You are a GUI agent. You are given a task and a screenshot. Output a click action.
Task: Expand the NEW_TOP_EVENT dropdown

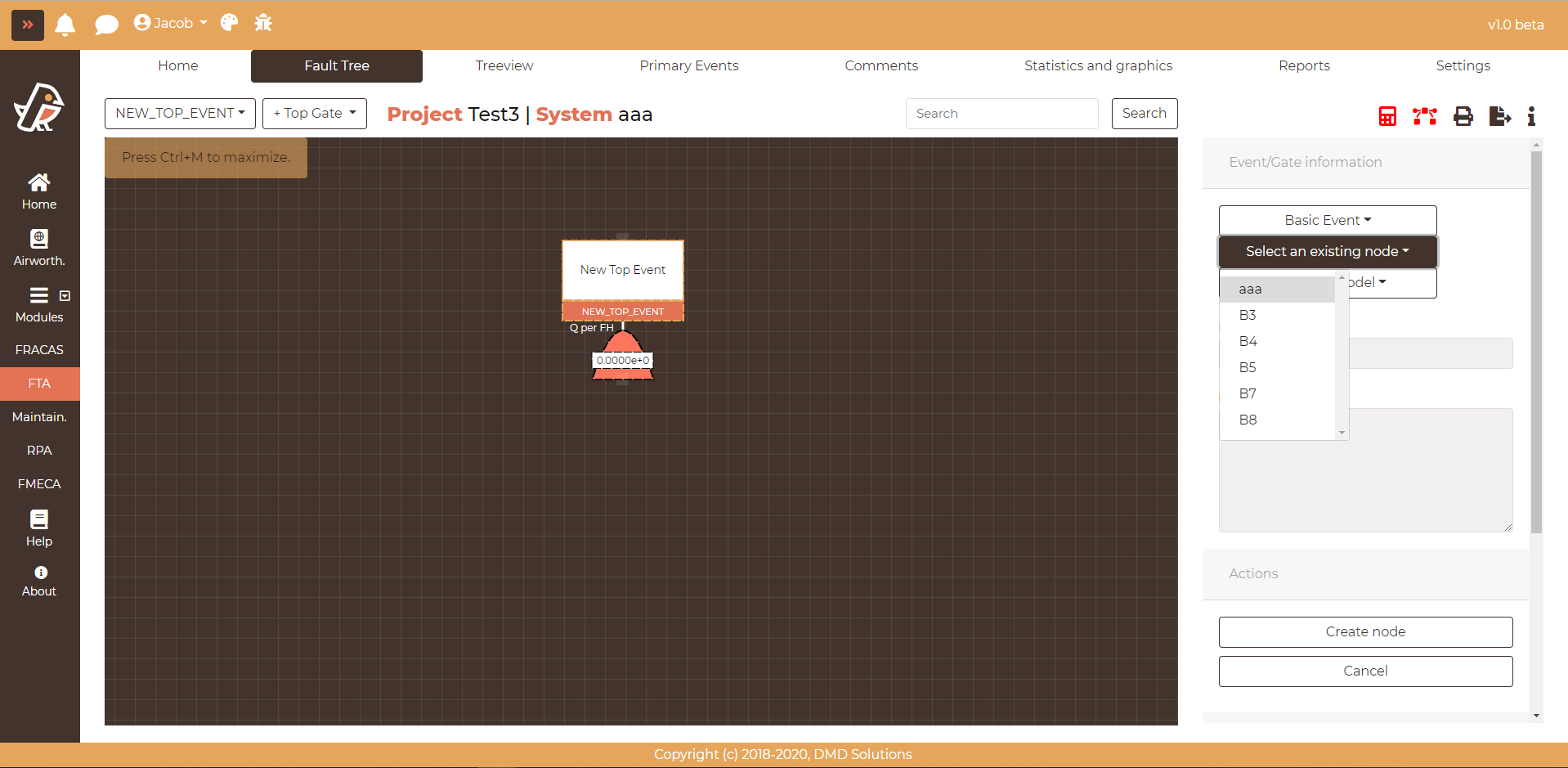(180, 114)
